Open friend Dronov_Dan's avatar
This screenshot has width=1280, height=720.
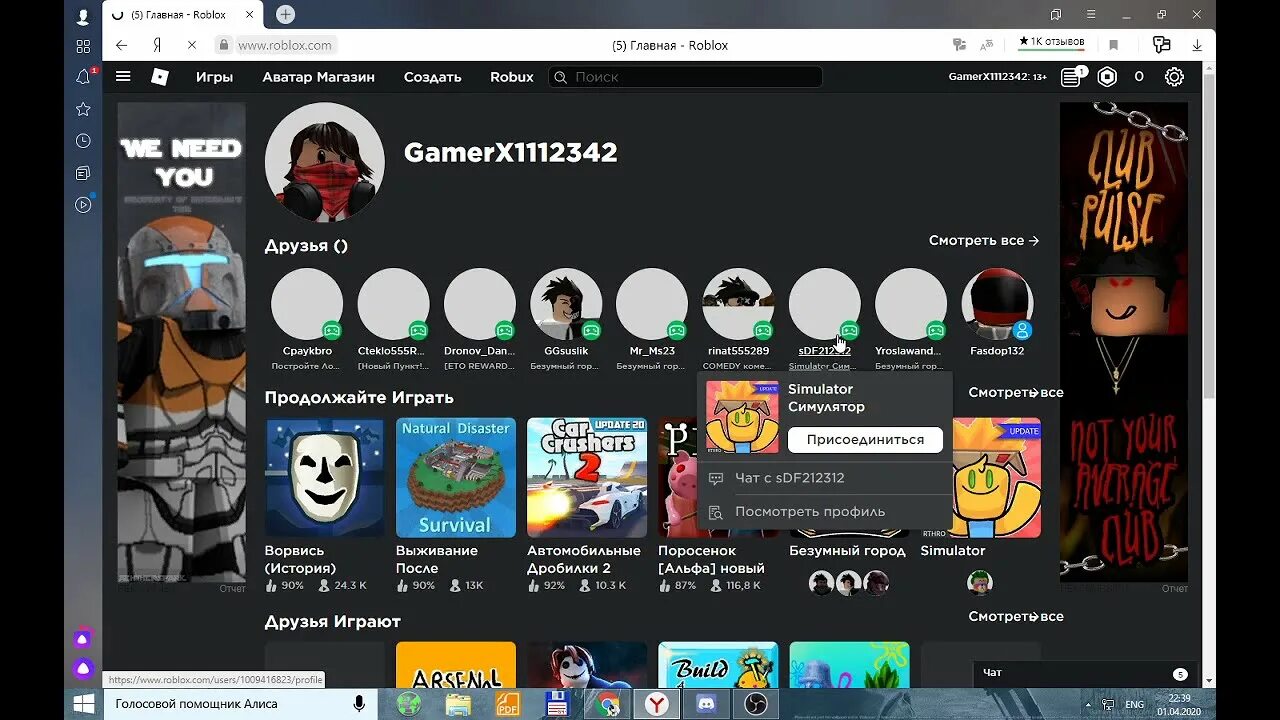coord(480,304)
